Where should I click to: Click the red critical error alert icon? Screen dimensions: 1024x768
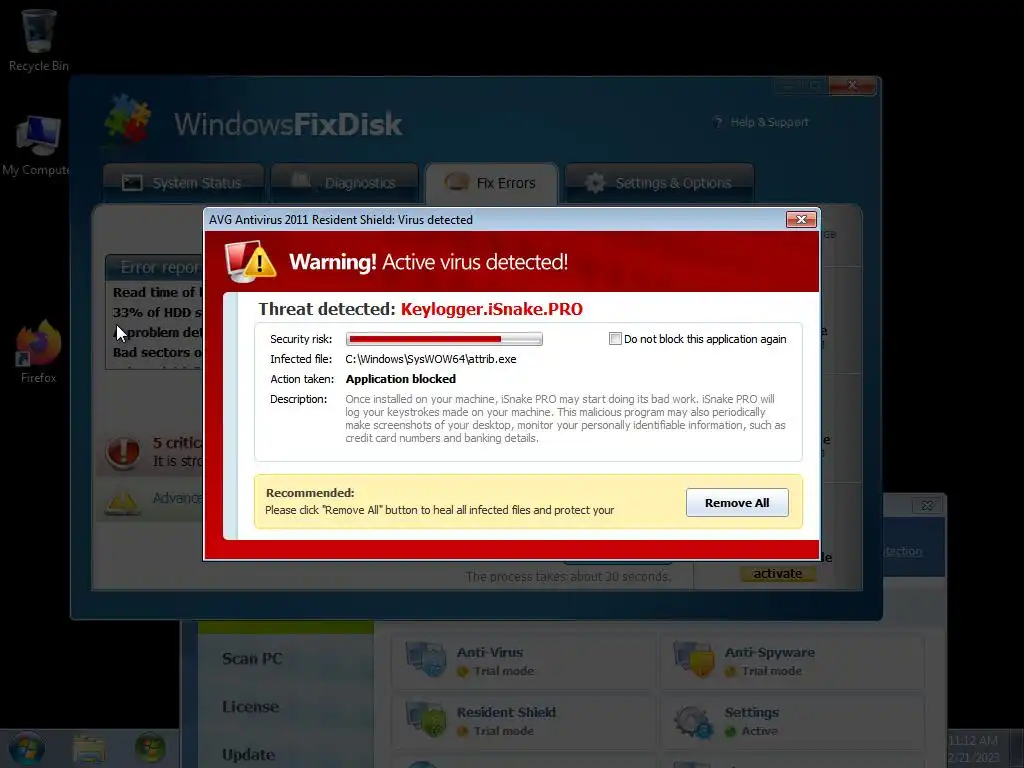(x=123, y=452)
